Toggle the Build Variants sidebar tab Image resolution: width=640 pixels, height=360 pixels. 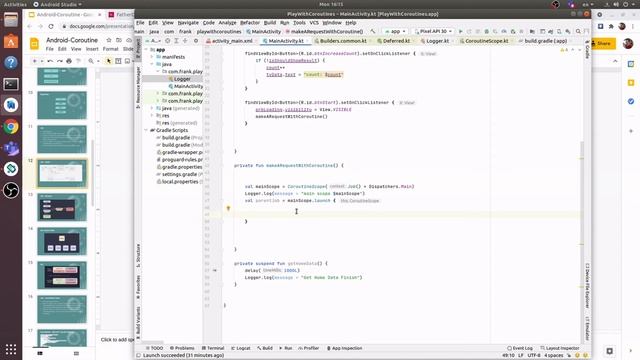click(138, 323)
